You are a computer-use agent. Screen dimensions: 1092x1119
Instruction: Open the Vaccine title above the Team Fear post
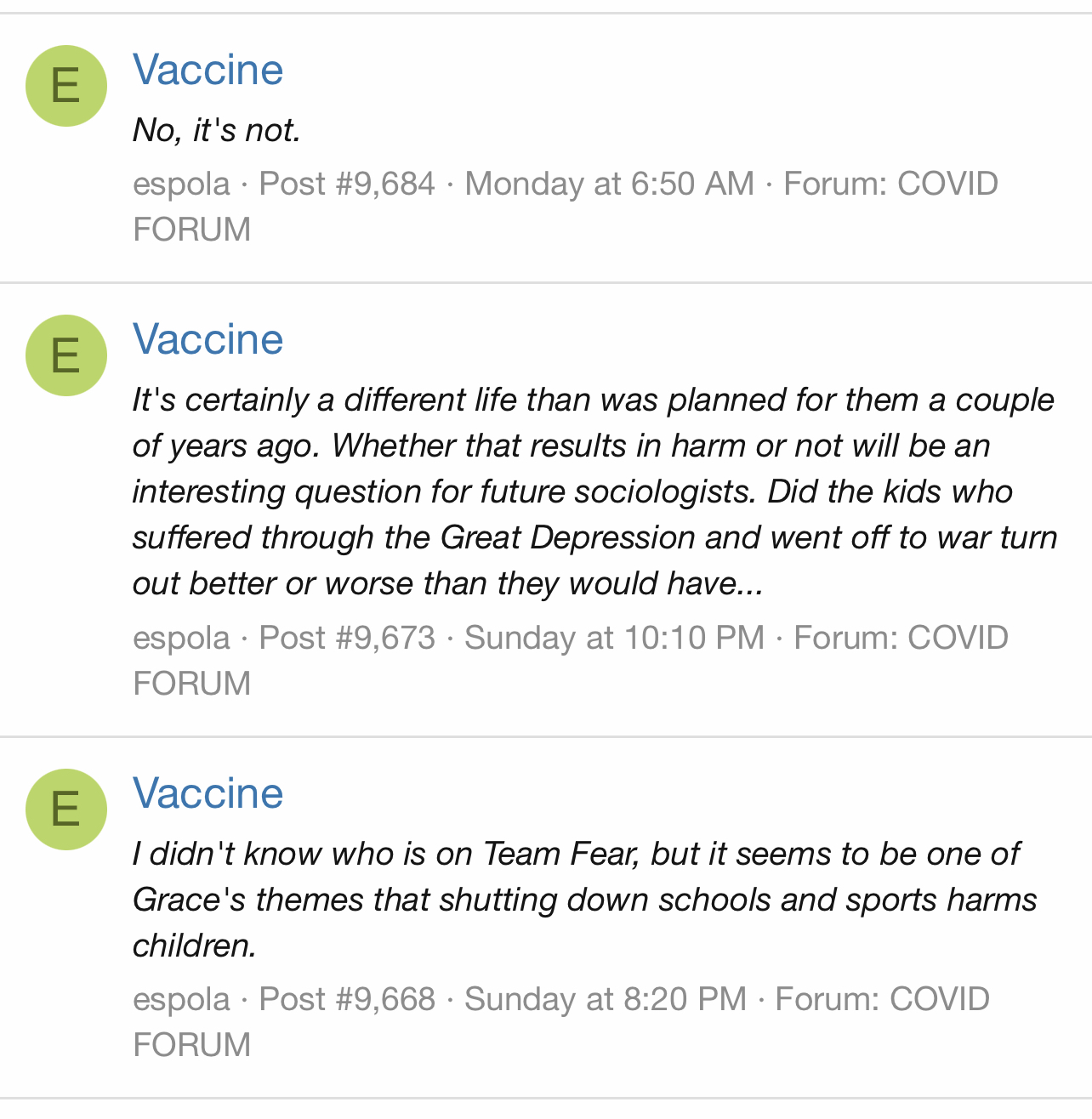[x=208, y=793]
